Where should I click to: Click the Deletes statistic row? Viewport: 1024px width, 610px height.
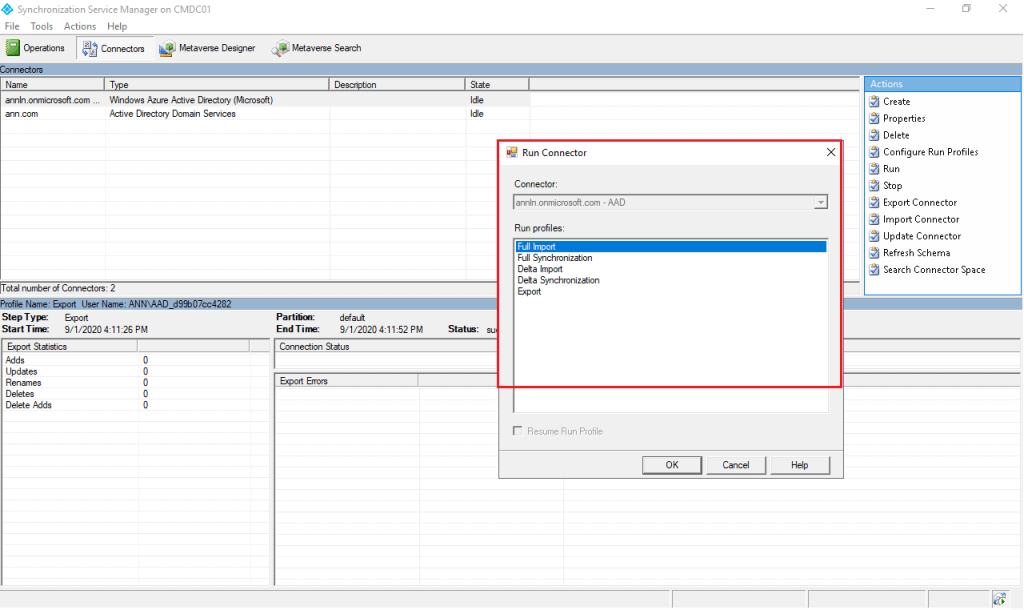pos(136,394)
